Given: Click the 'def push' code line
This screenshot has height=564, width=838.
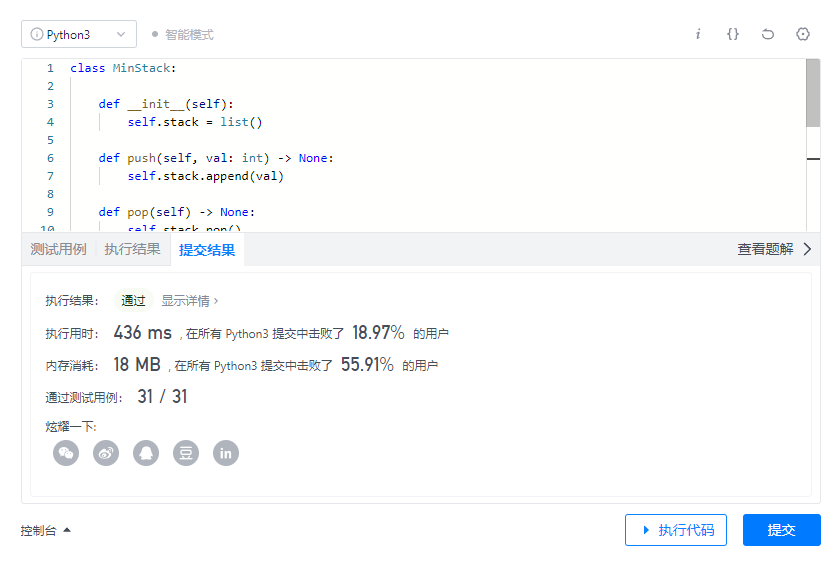Looking at the screenshot, I should pos(216,158).
